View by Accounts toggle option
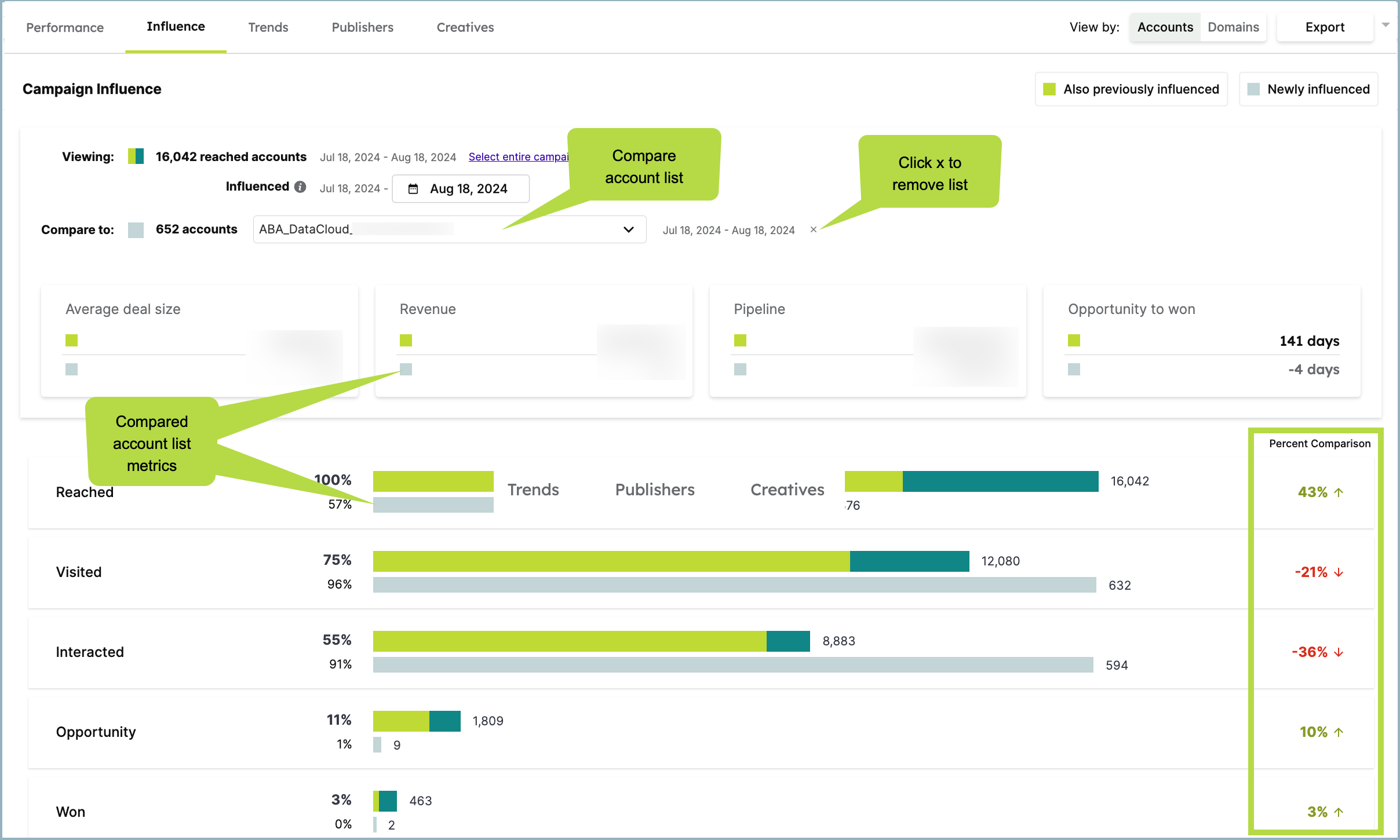Viewport: 1400px width, 840px height. (1165, 27)
